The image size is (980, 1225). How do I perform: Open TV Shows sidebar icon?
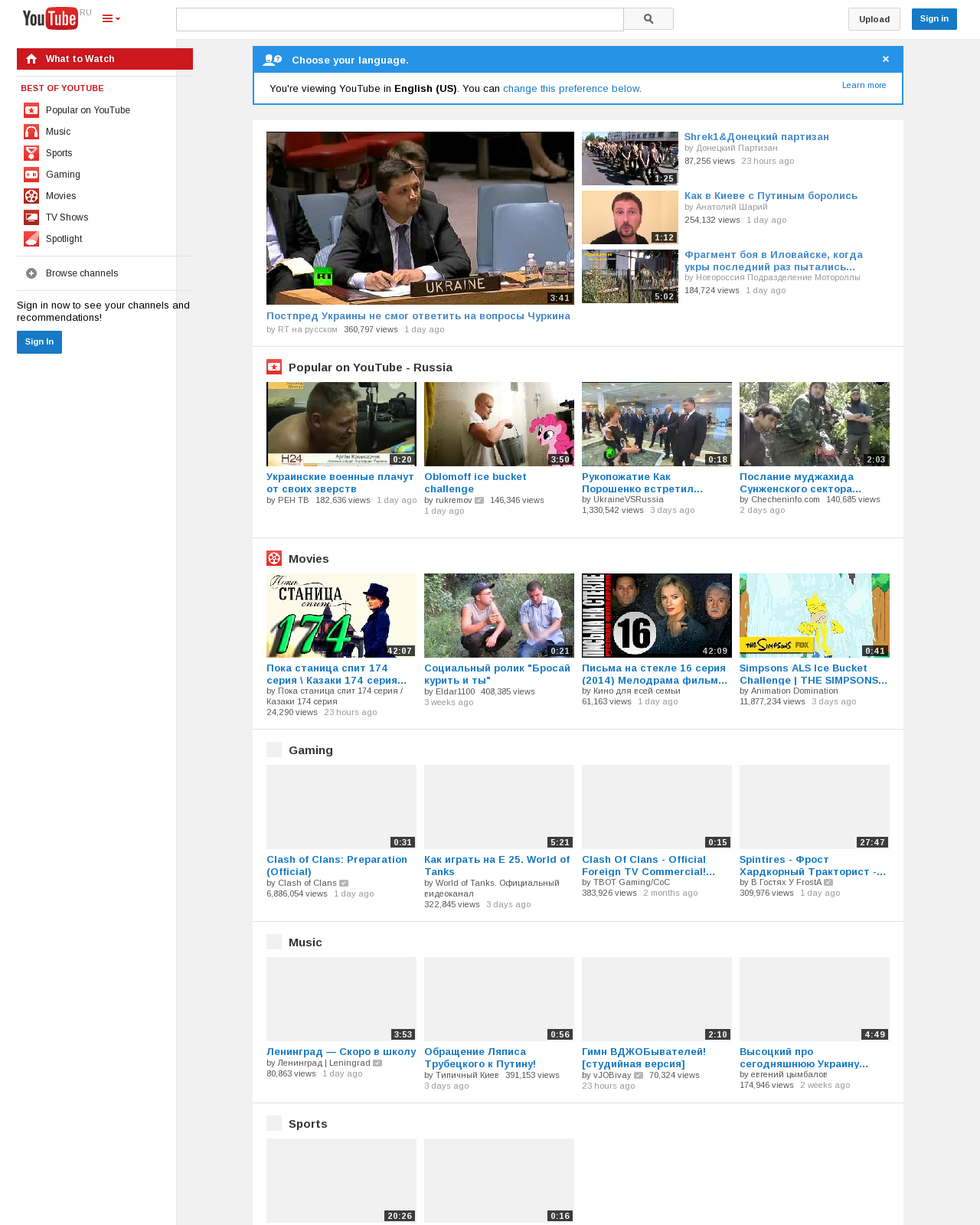coord(31,217)
